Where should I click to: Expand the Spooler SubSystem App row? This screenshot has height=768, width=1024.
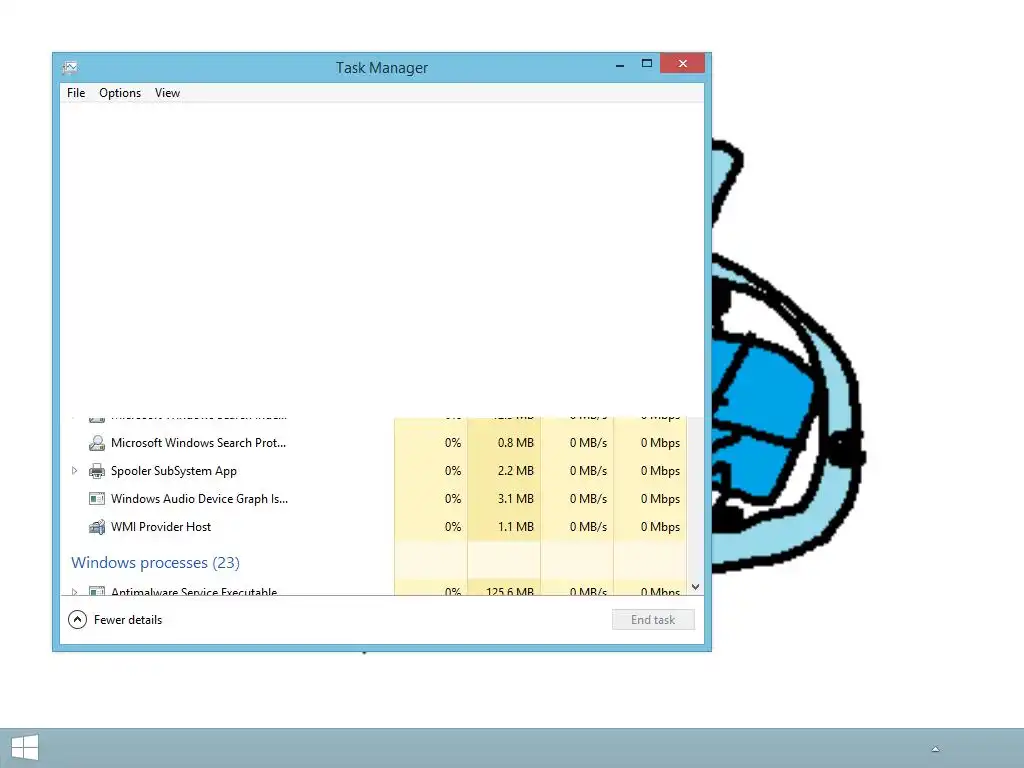pyautogui.click(x=74, y=470)
